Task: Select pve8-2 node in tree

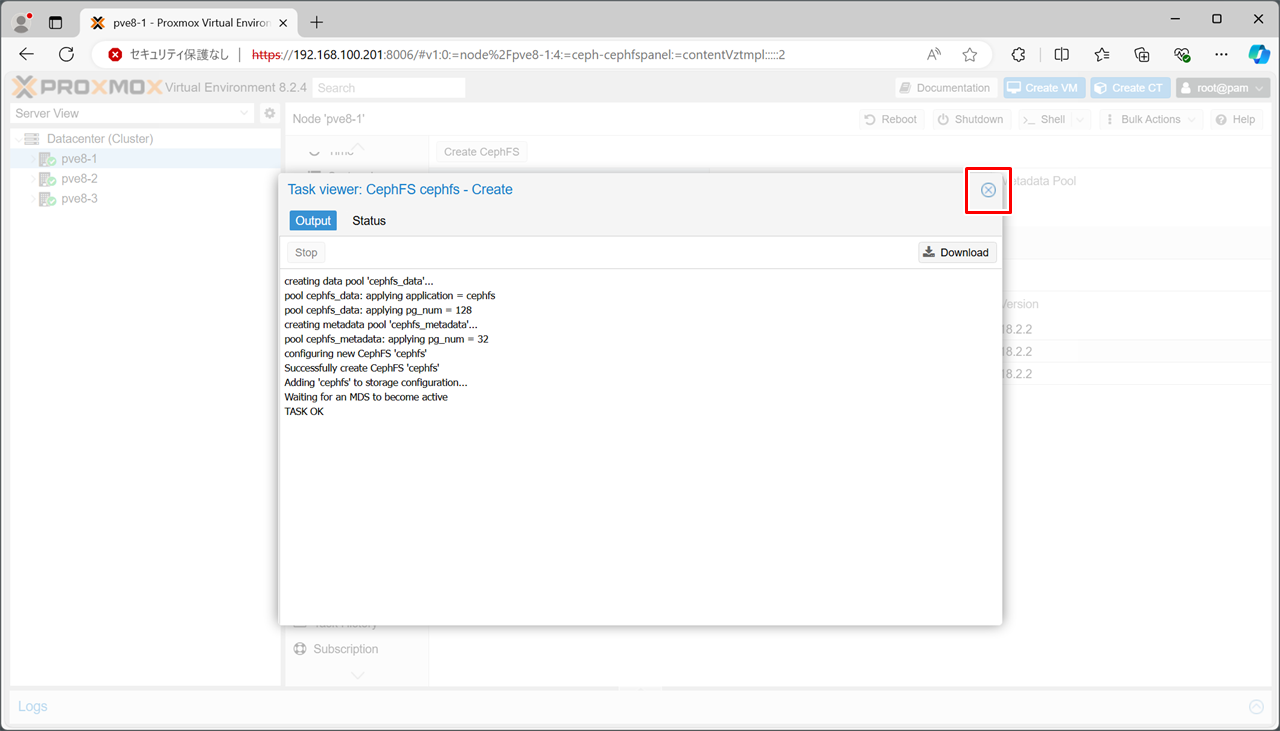Action: tap(79, 179)
